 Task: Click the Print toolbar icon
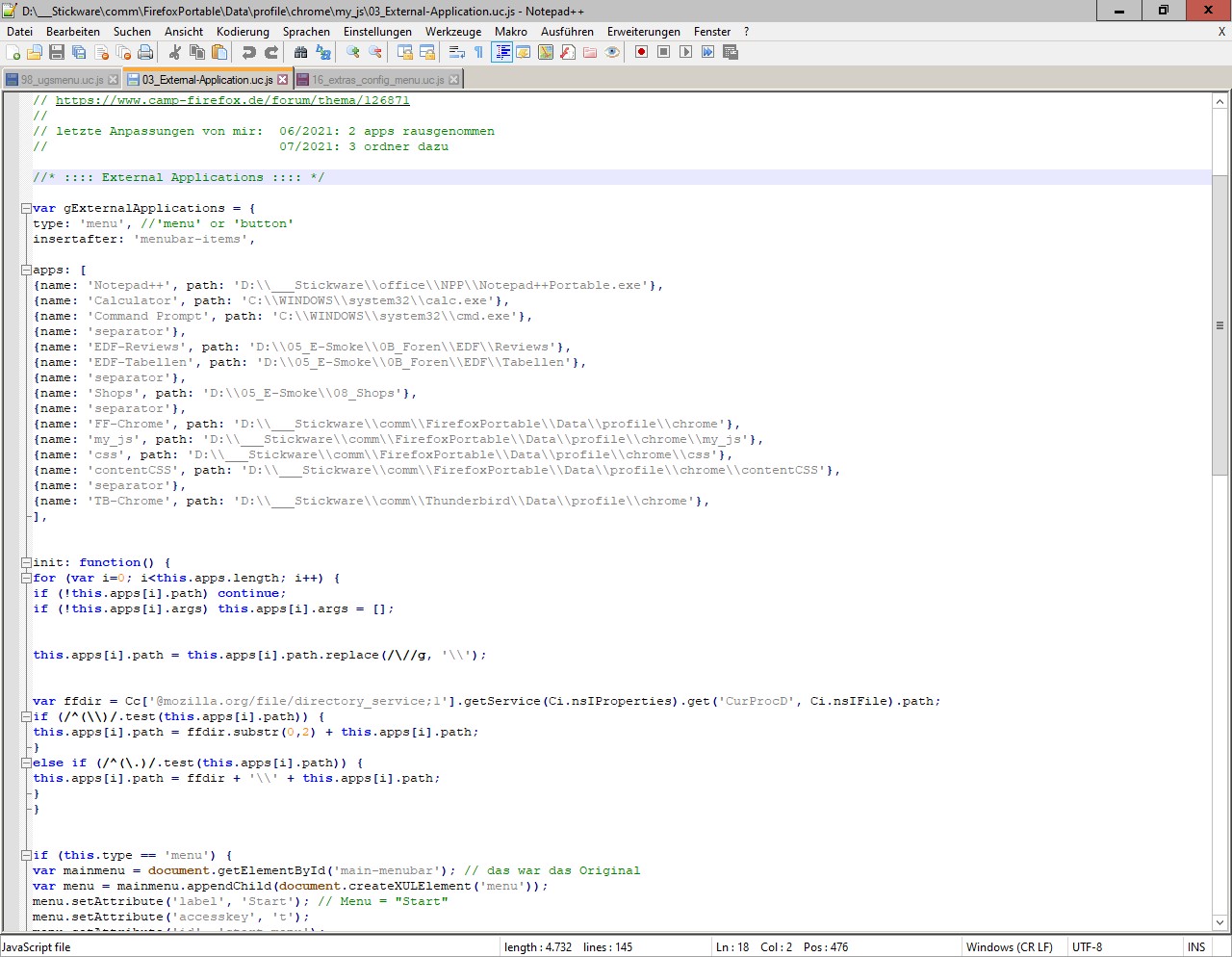(x=145, y=52)
